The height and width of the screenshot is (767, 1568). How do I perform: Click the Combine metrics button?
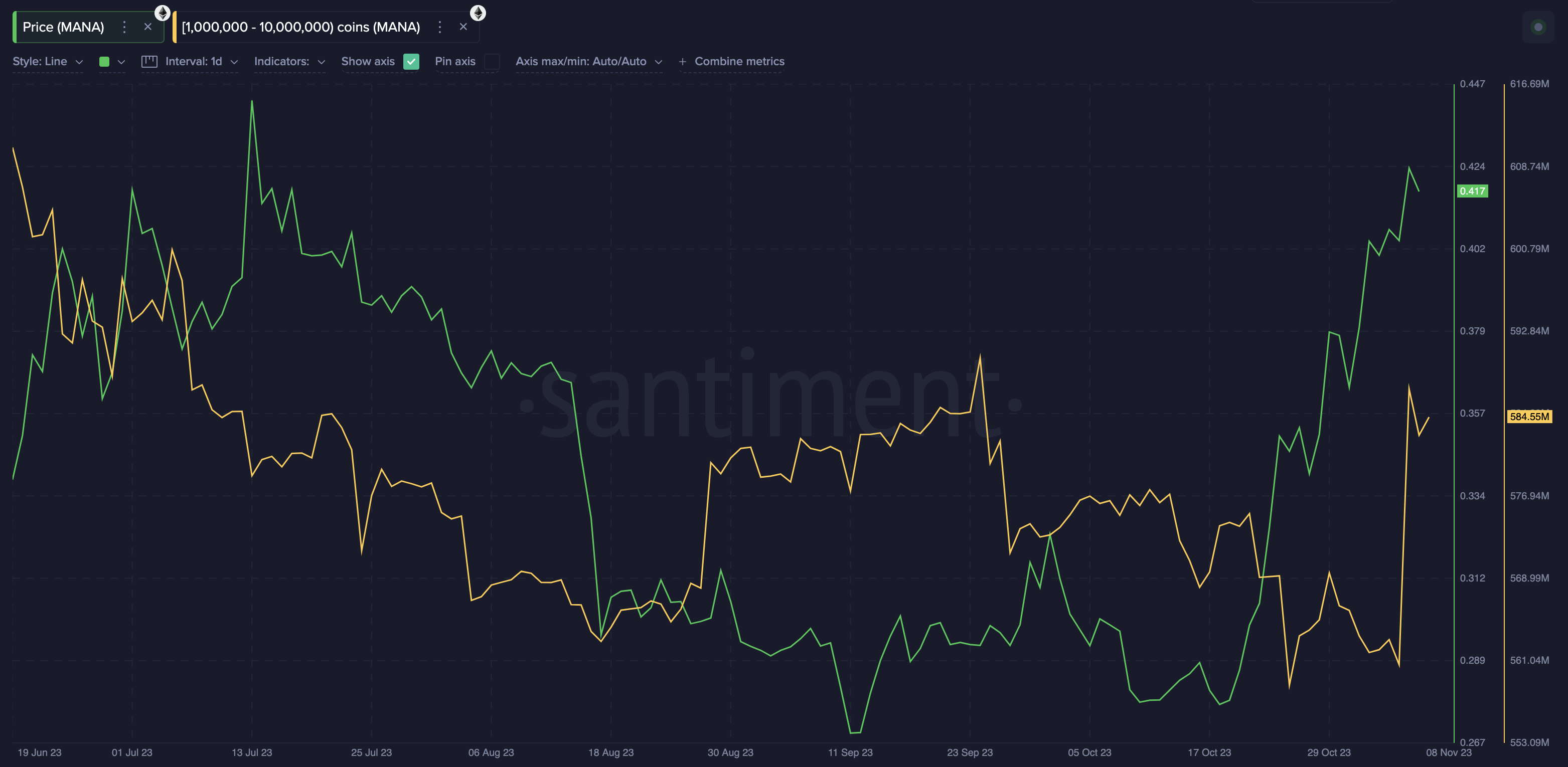click(x=739, y=62)
